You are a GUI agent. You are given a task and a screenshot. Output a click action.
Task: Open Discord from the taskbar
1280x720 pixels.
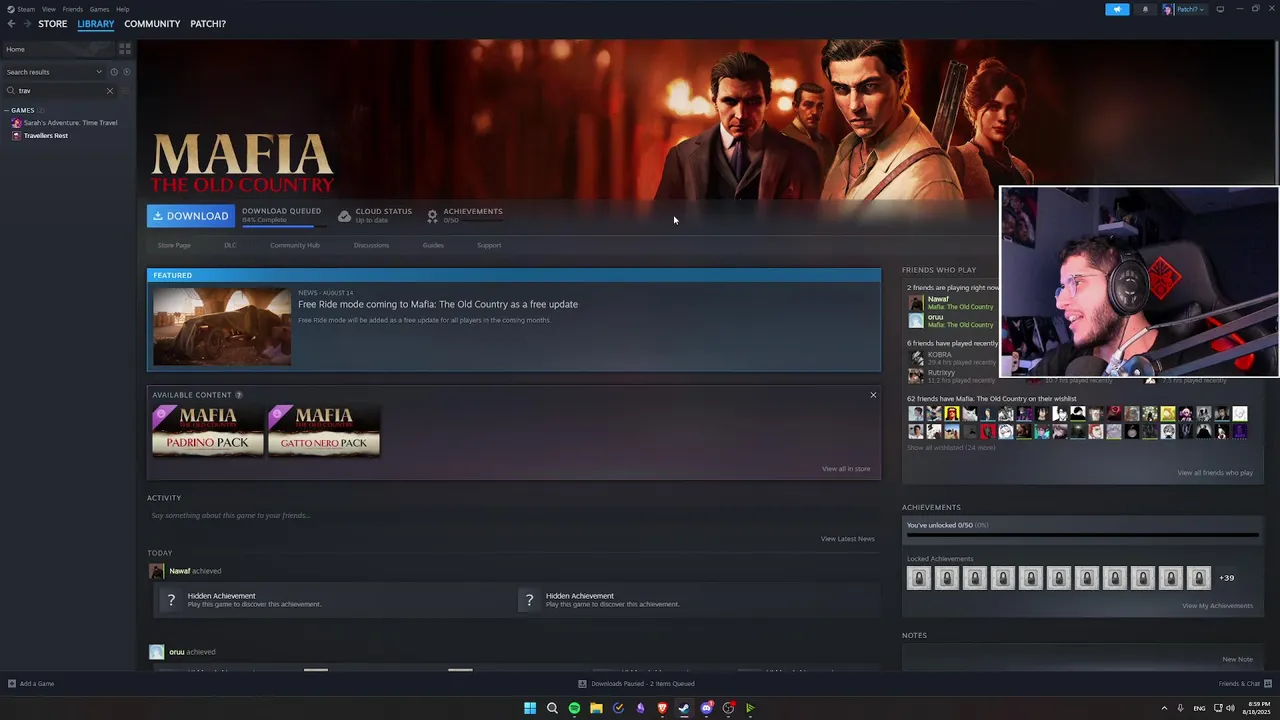(x=706, y=708)
